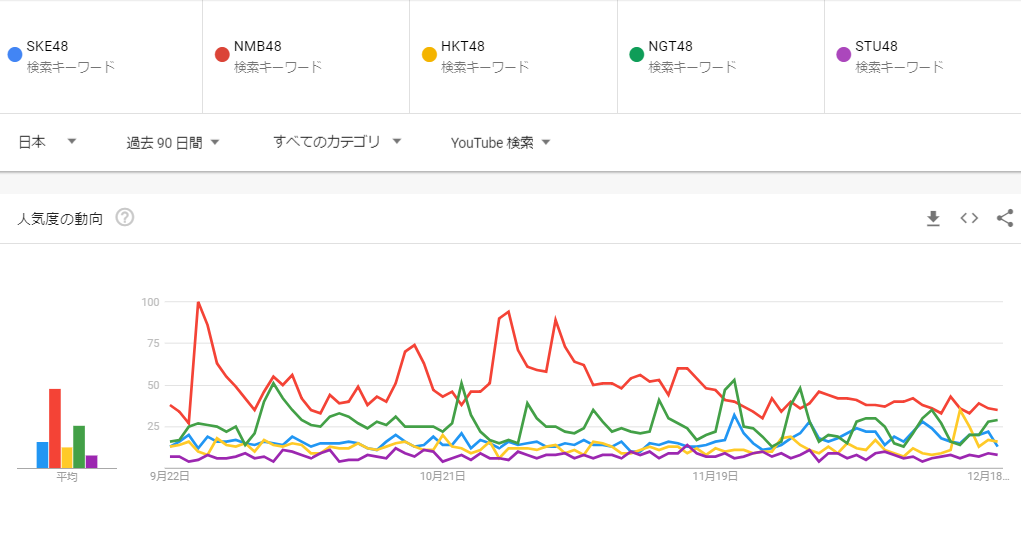Click the embed code icon
This screenshot has height=540, width=1021.
click(969, 218)
